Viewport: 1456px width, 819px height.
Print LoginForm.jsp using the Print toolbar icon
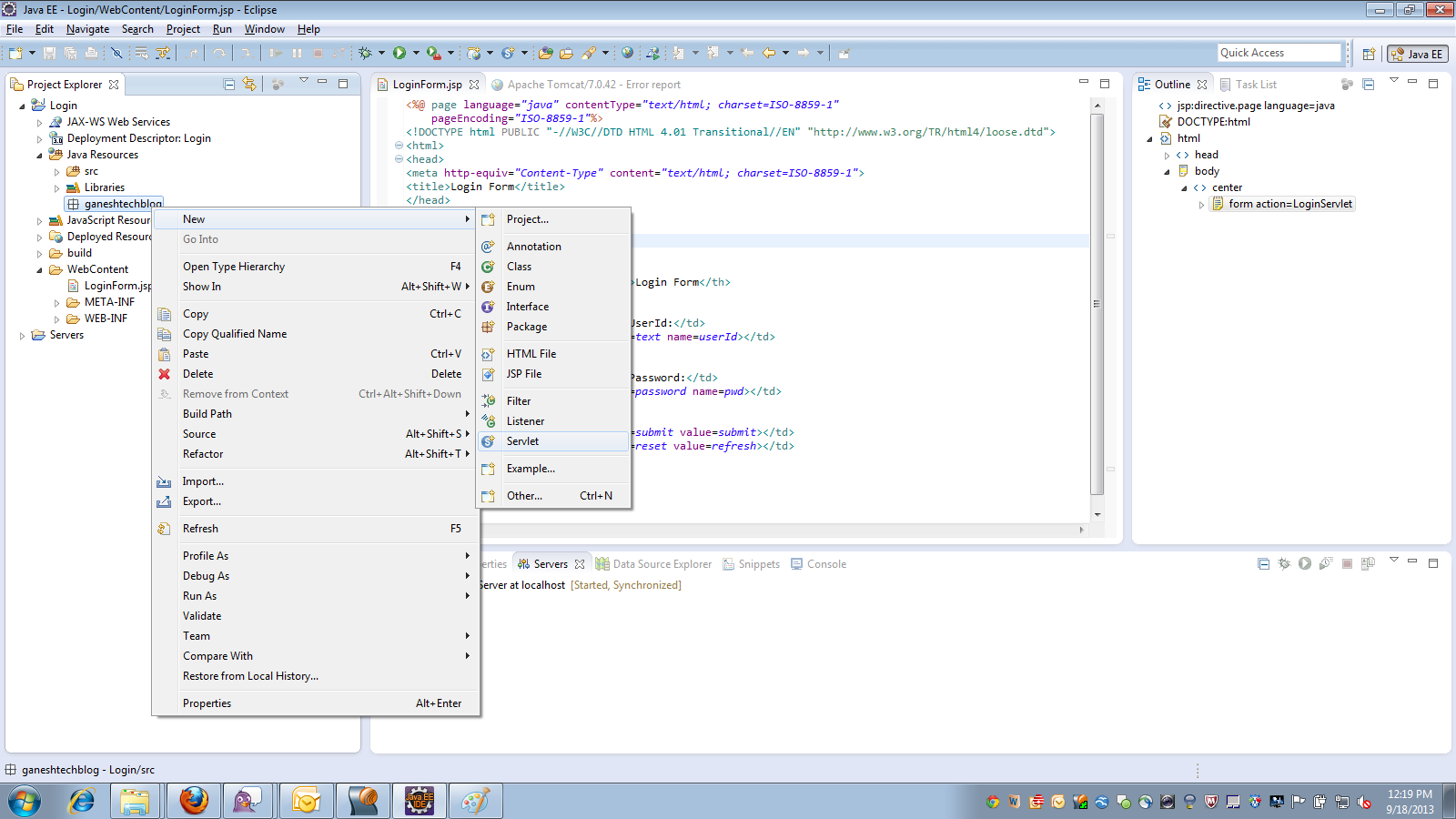[x=91, y=53]
